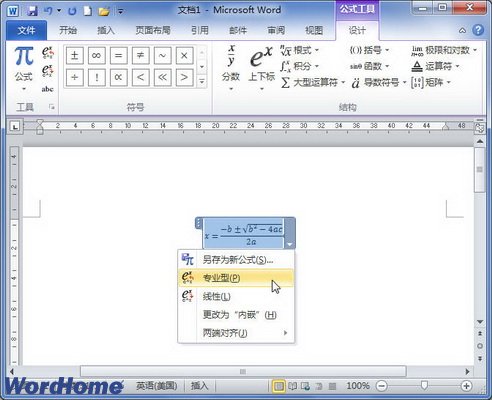
Task: Click the 100% zoom level button
Action: tap(358, 386)
